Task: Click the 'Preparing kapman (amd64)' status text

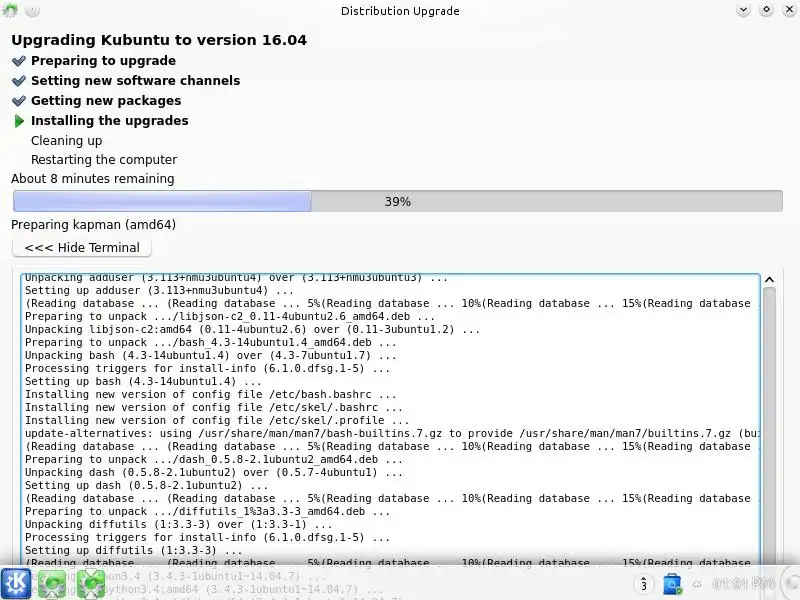Action: pyautogui.click(x=93, y=224)
